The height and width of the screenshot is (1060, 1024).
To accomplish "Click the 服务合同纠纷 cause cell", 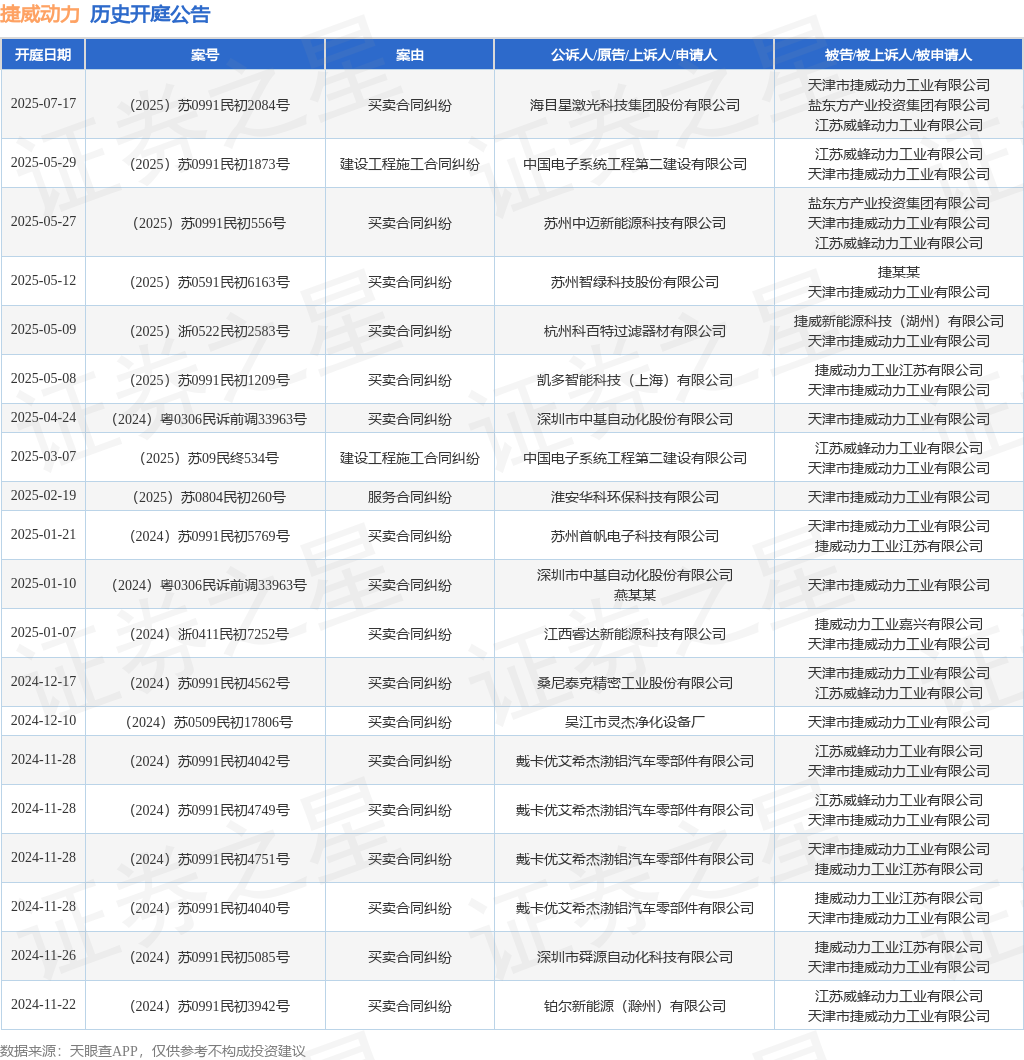I will point(410,497).
